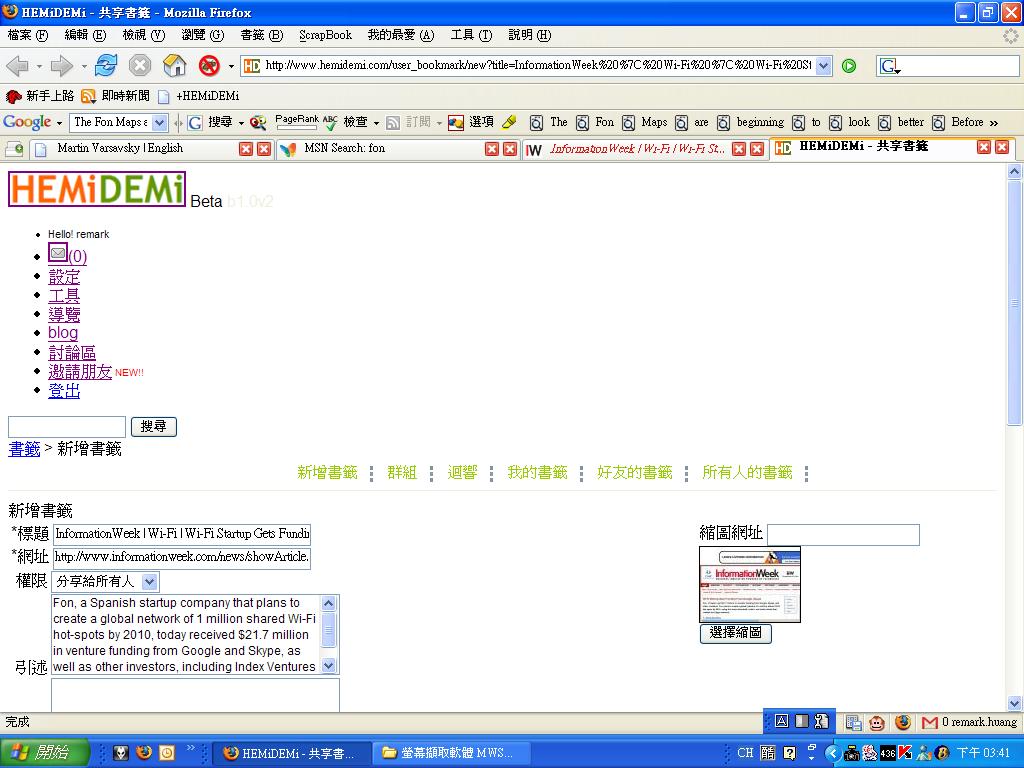Click the Google toolbar logo
Image resolution: width=1024 pixels, height=768 pixels.
click(27, 122)
